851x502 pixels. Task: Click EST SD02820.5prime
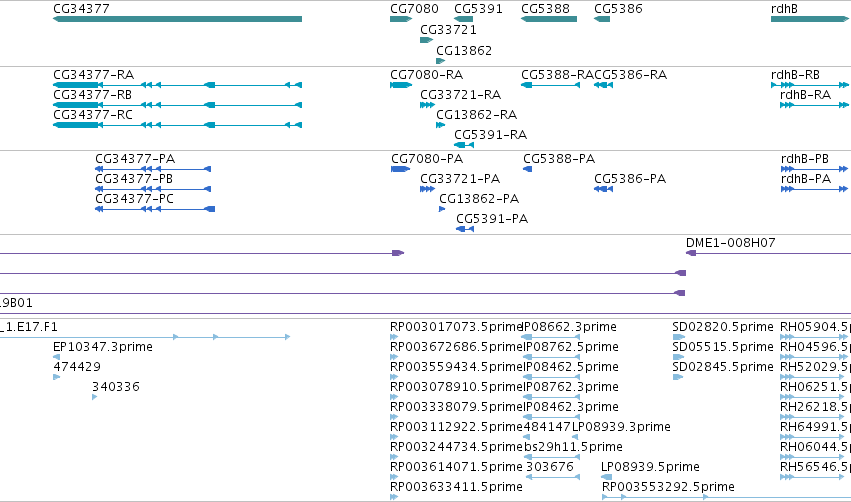[x=678, y=337]
